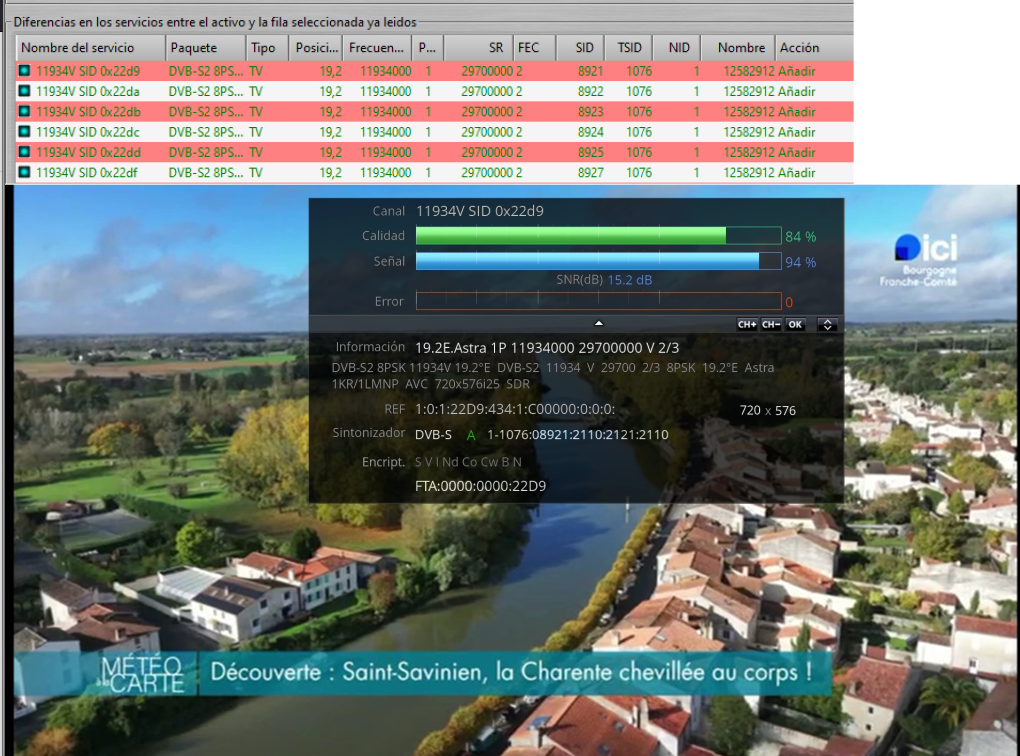Click the 15.2 dB SNR value
1020x756 pixels.
[x=630, y=280]
